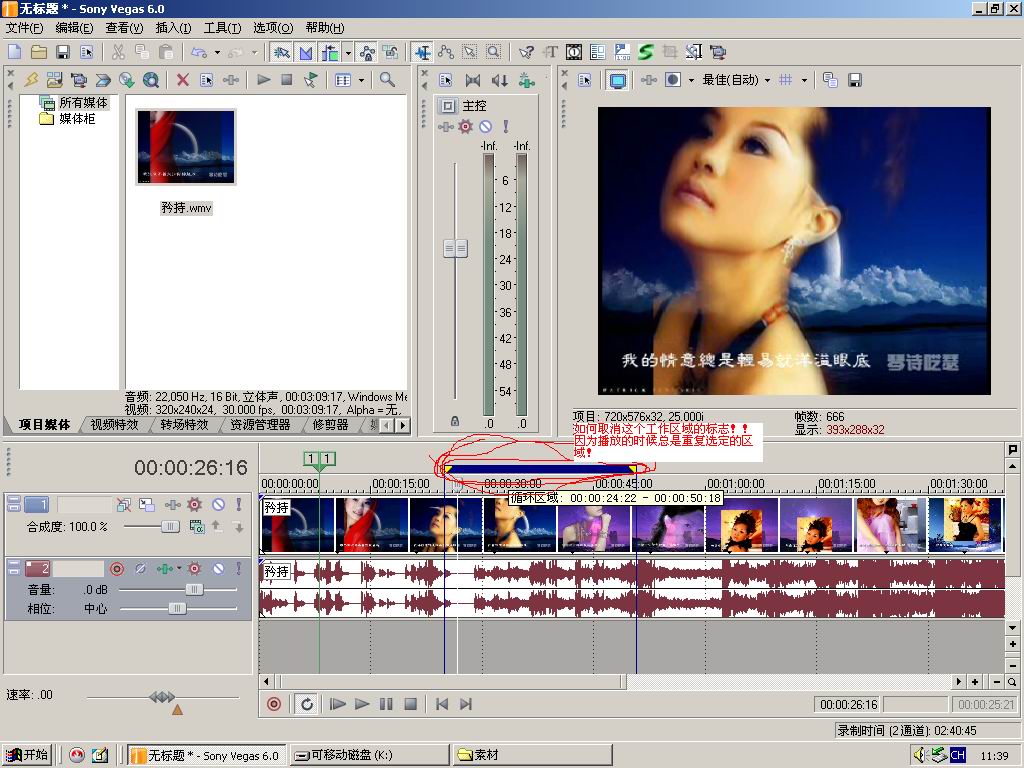
Task: Select 所有媒体 in media tree
Action: (x=83, y=103)
